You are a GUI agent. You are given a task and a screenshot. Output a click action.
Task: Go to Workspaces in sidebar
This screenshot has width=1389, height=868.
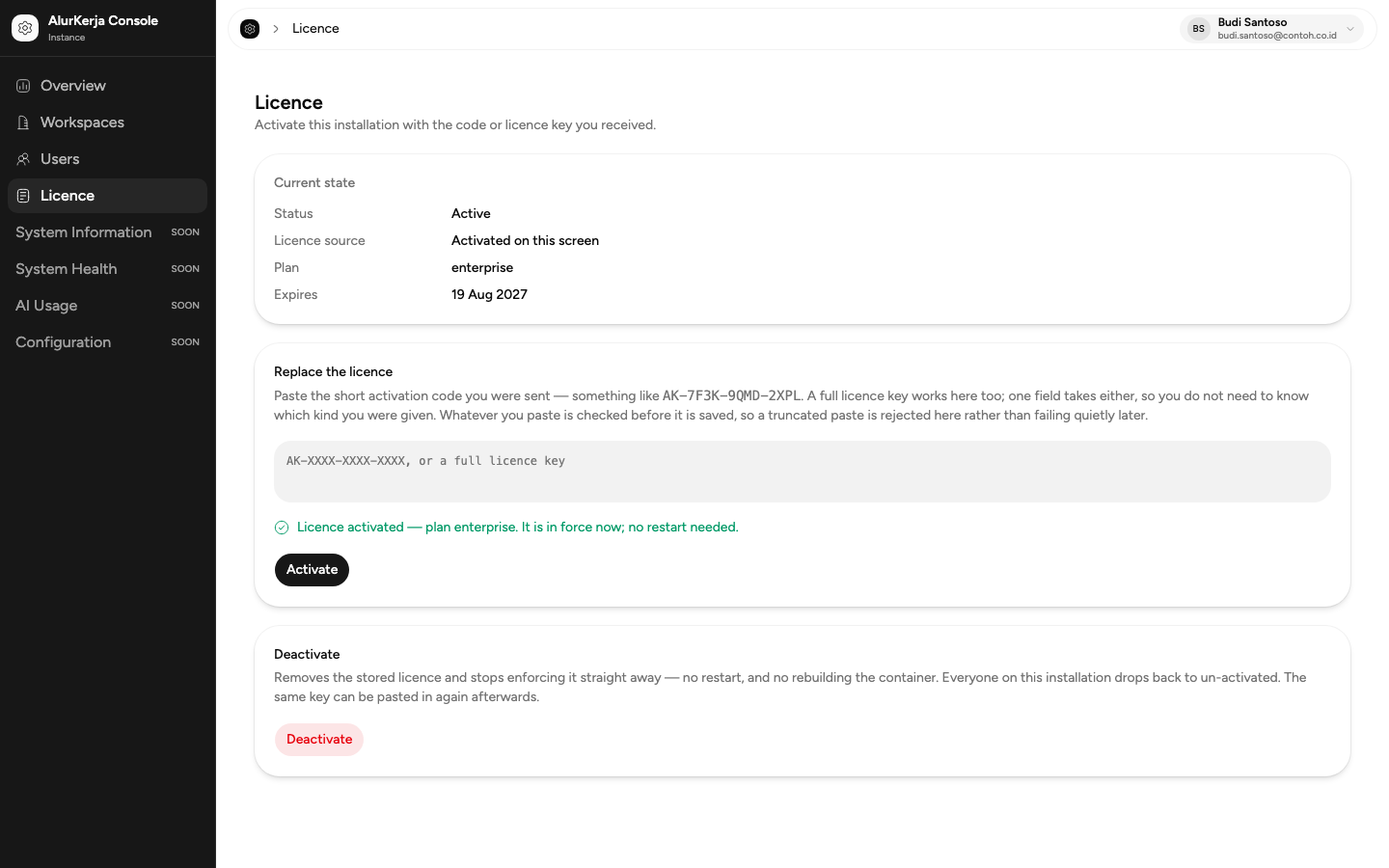[x=107, y=122]
